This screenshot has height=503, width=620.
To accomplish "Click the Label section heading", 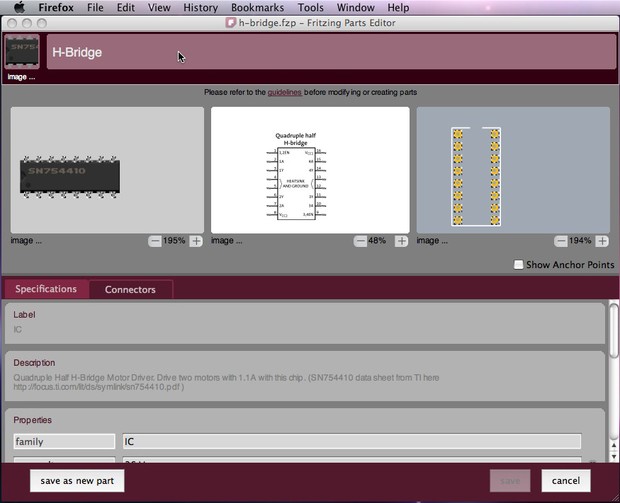I will coord(25,315).
